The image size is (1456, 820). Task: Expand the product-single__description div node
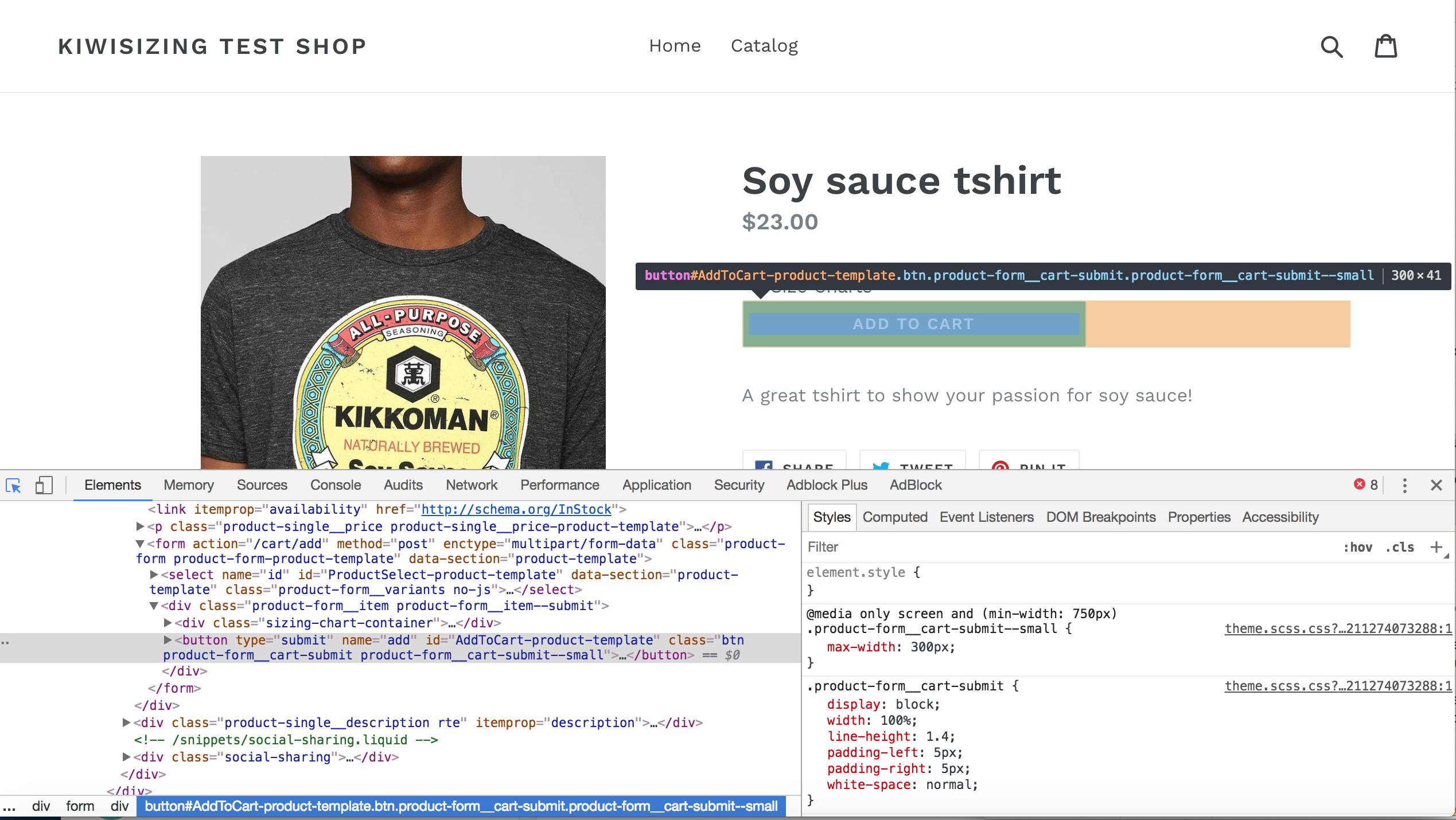coord(126,723)
